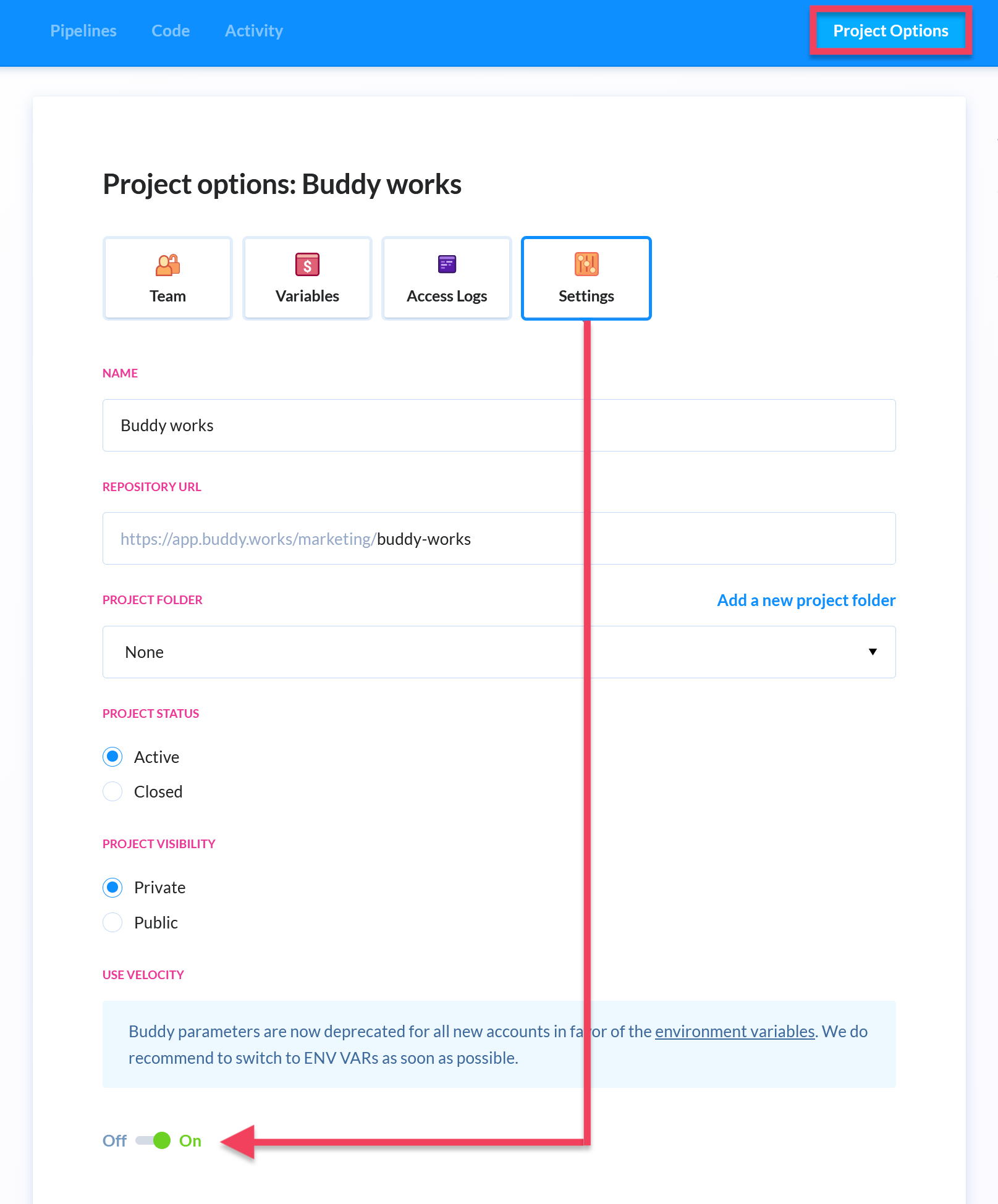This screenshot has height=1204, width=998.
Task: Select Private visibility radio button
Action: (x=112, y=888)
